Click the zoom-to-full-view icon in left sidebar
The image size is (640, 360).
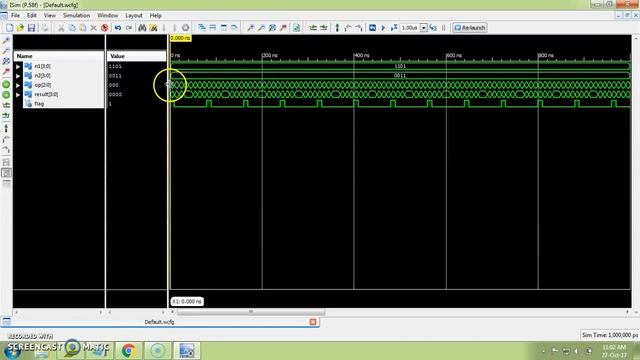[x=6, y=61]
